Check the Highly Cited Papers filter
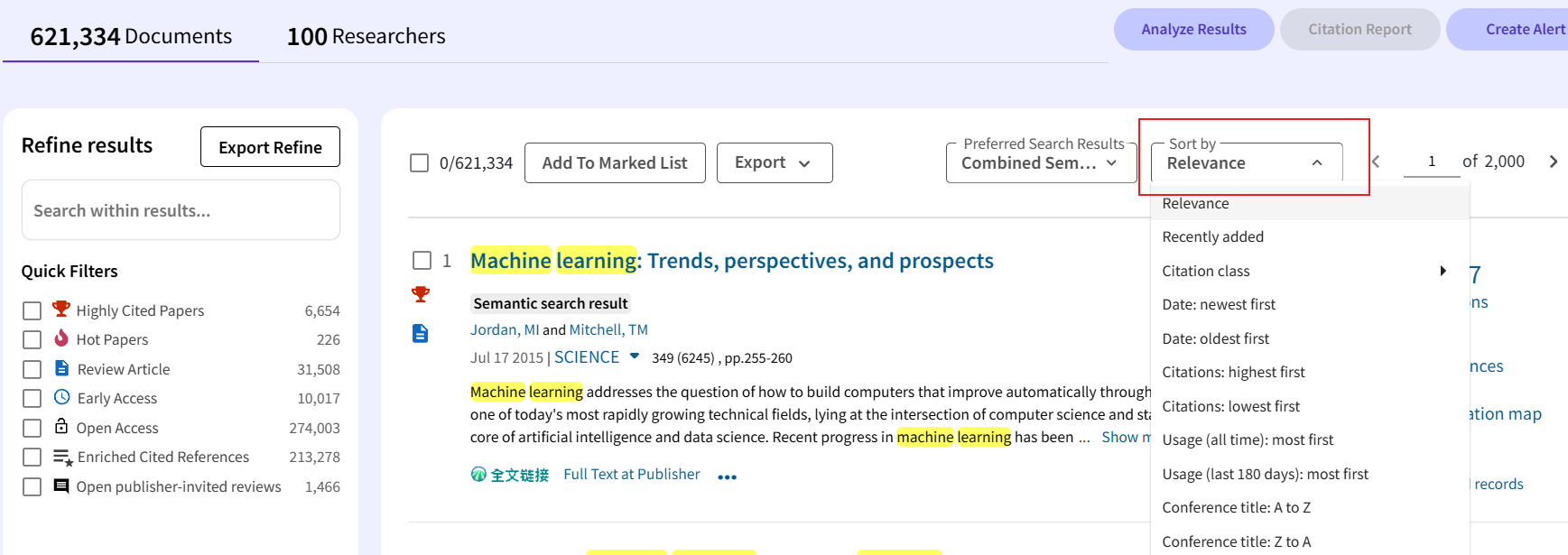This screenshot has width=1568, height=555. pyautogui.click(x=32, y=311)
